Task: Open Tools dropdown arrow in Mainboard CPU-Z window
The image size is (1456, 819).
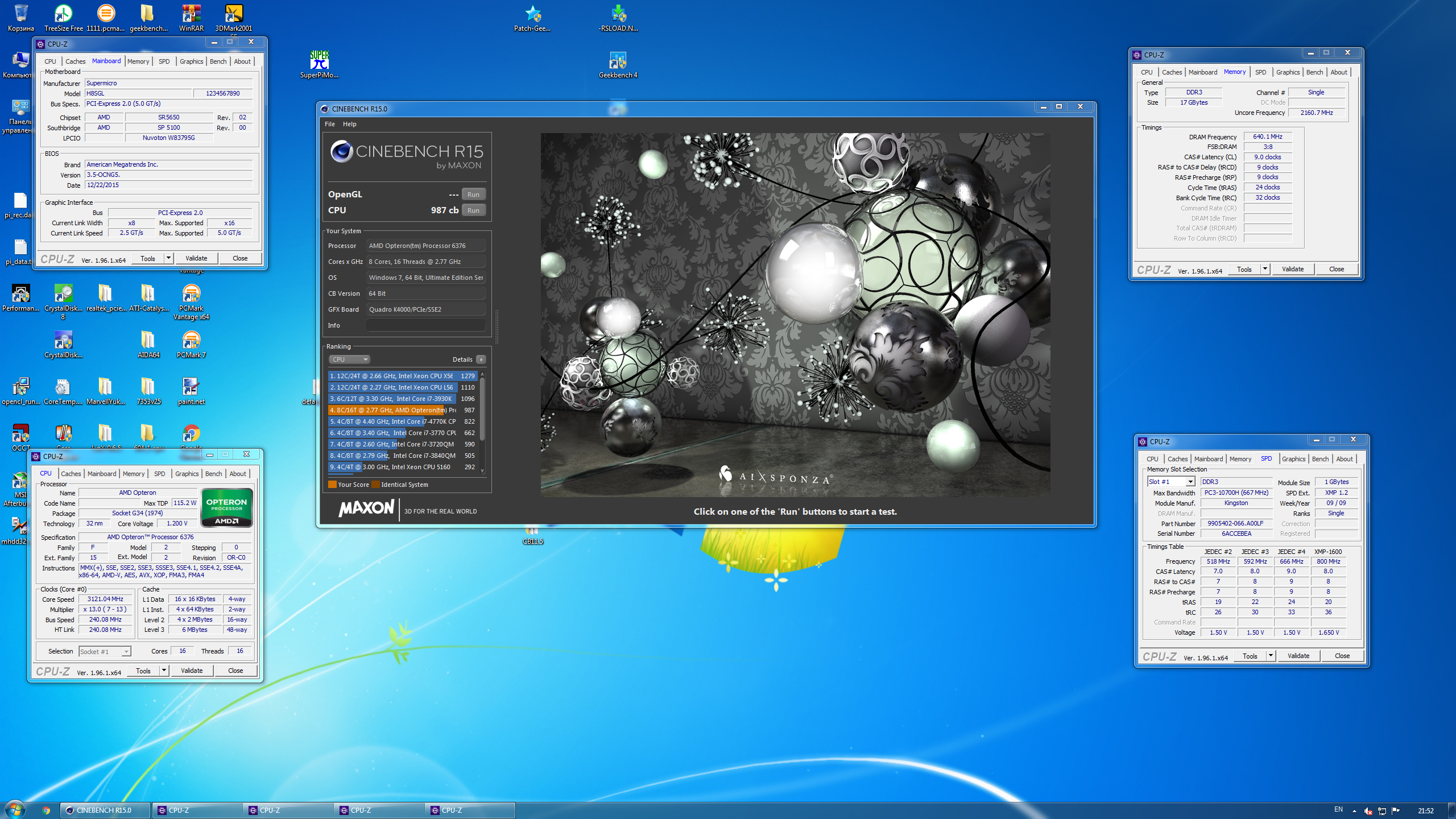Action: [168, 258]
